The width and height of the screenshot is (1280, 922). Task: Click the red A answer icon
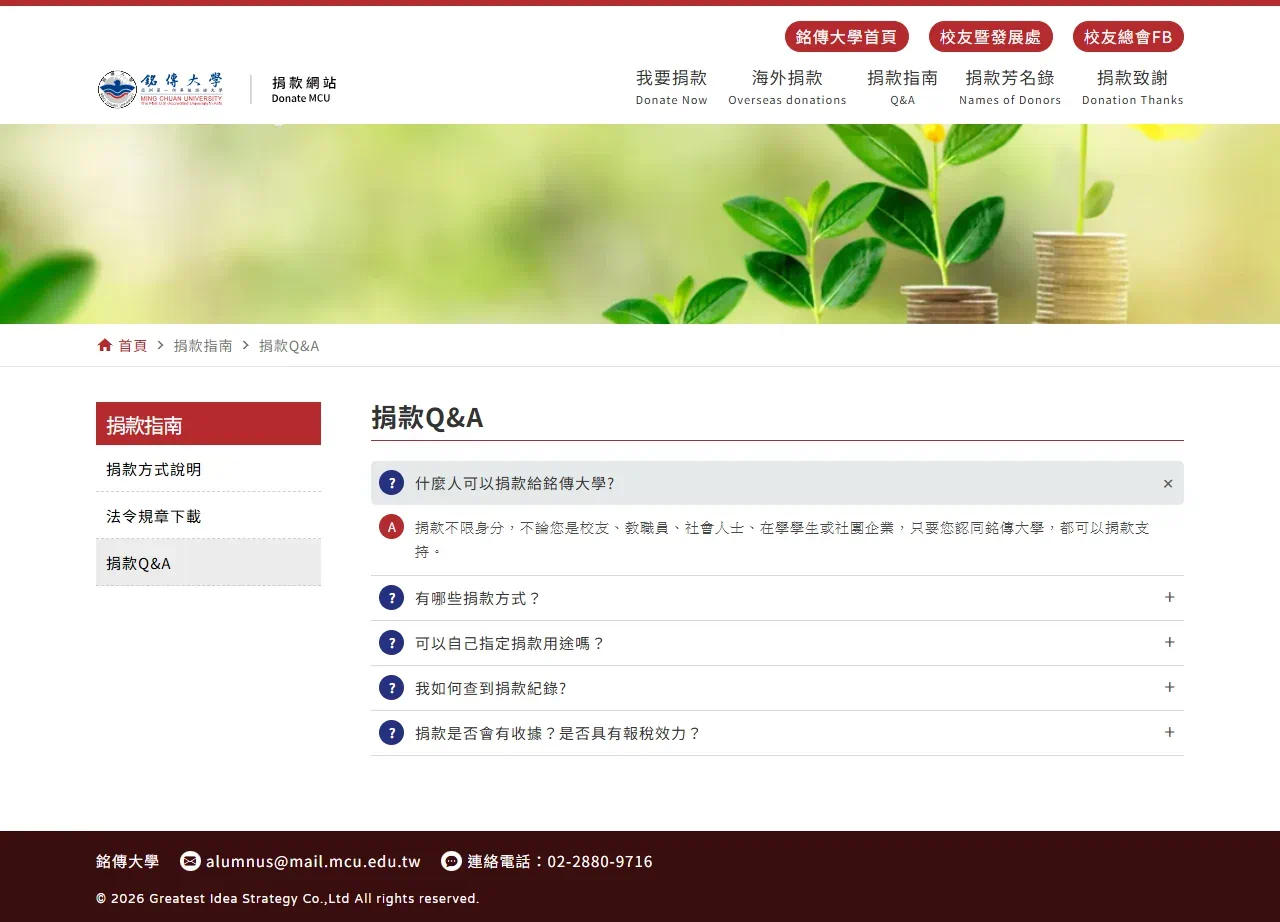tap(391, 526)
